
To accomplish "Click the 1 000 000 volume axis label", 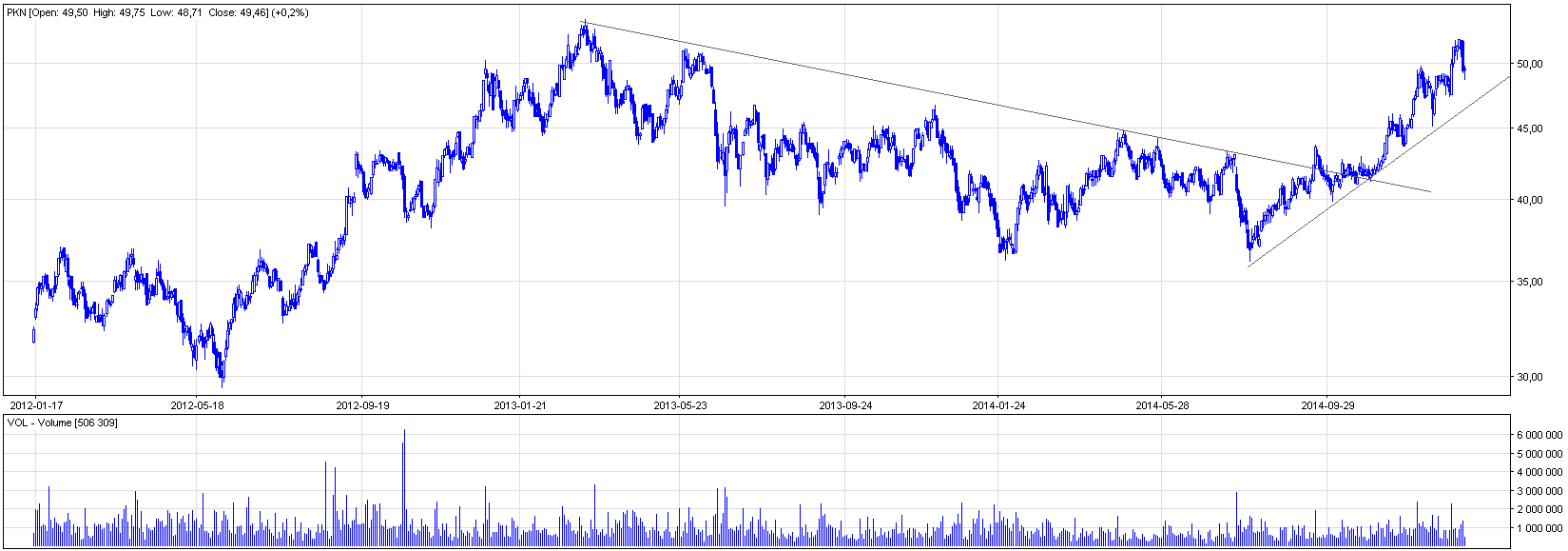I will pyautogui.click(x=1539, y=528).
